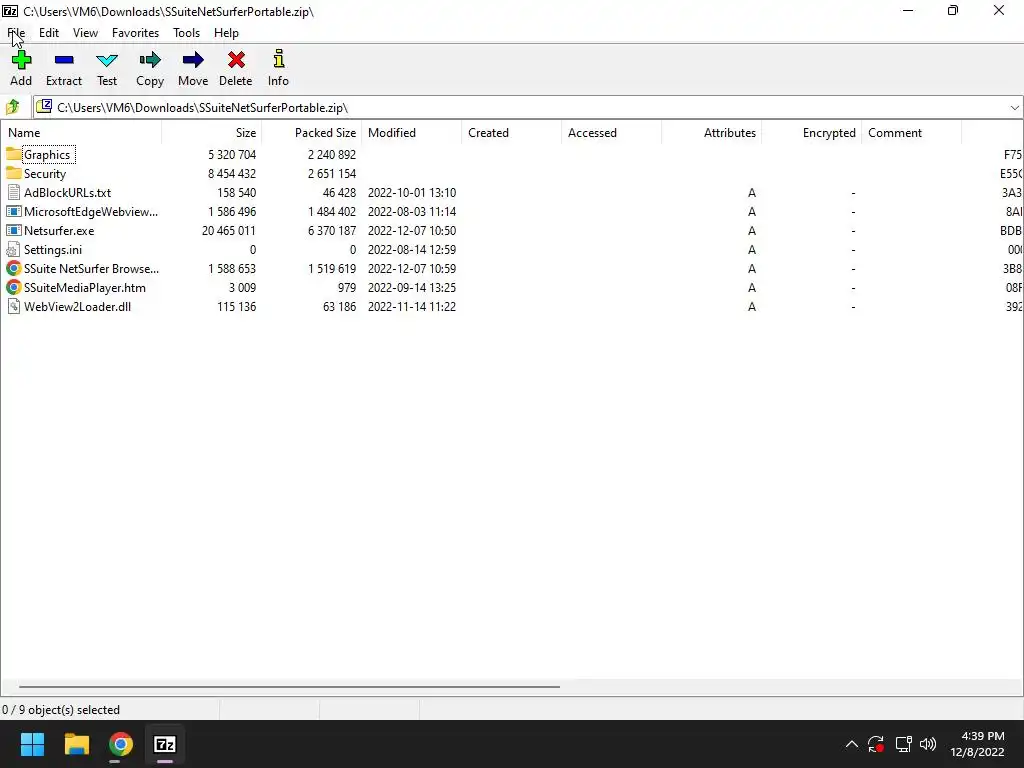Sort by the Encrypted column header
The height and width of the screenshot is (768, 1024).
(811, 133)
